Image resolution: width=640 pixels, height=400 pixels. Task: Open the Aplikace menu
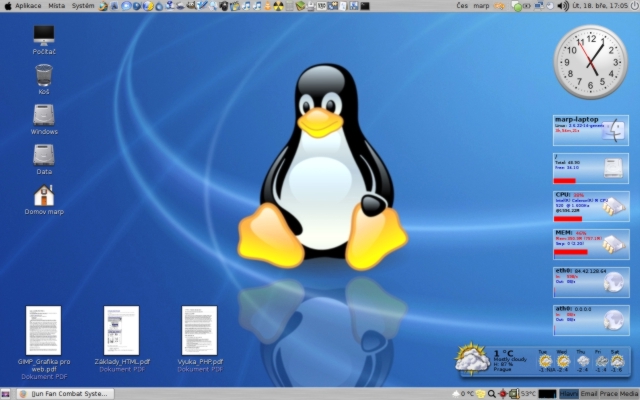[x=28, y=6]
